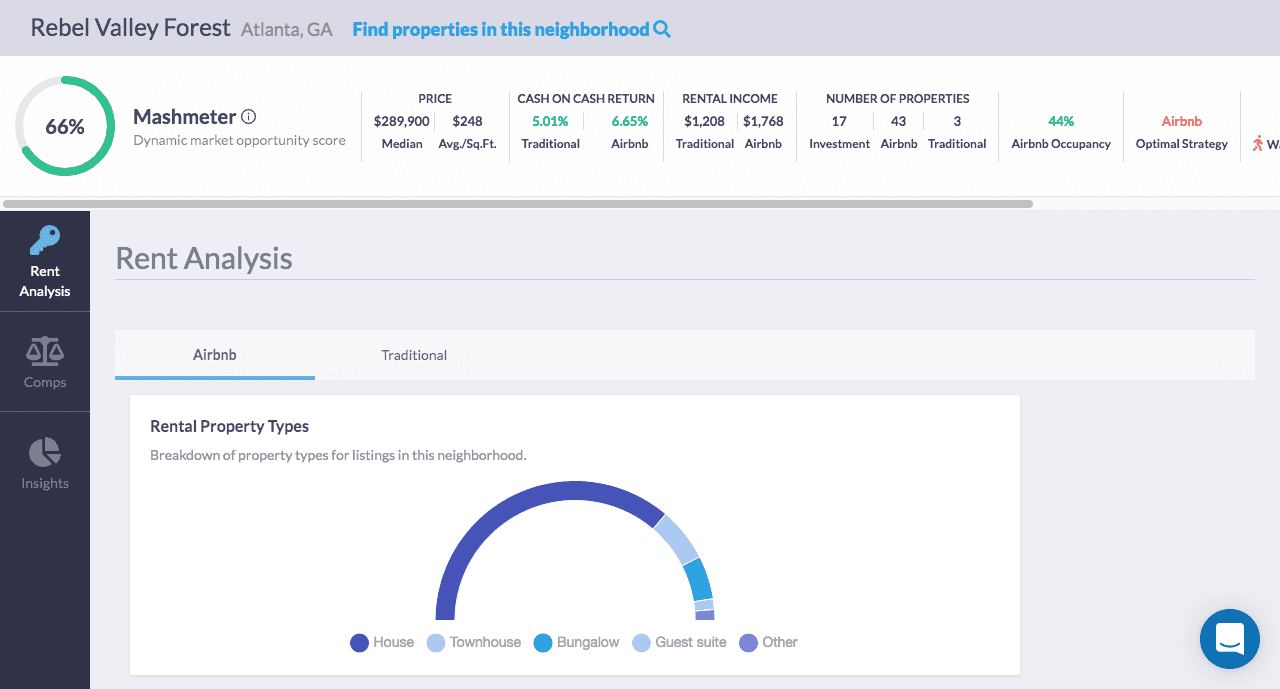Screen dimensions: 1280x689
Task: Select the Airbnb tab
Action: 215,354
